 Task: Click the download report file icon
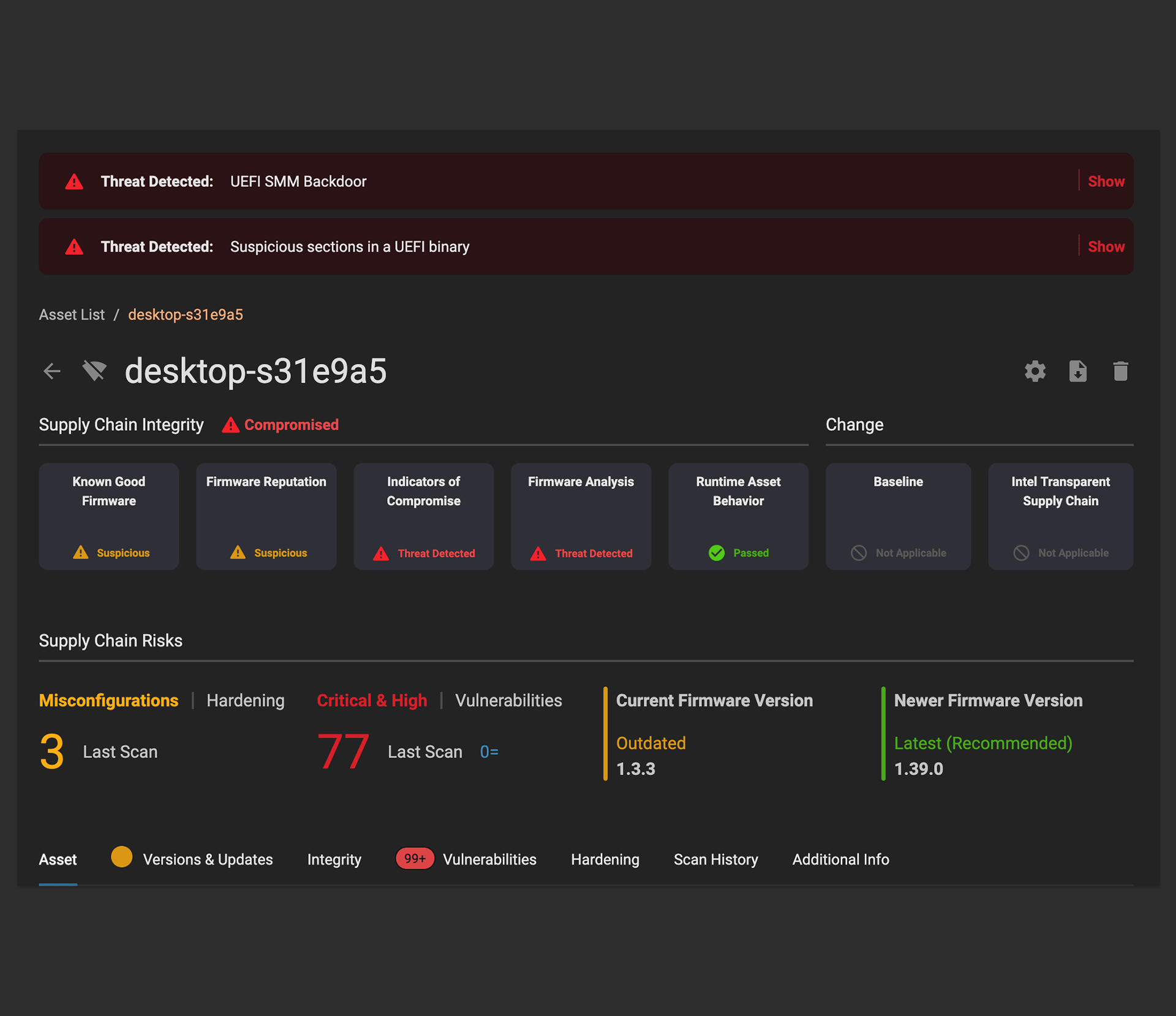tap(1077, 371)
